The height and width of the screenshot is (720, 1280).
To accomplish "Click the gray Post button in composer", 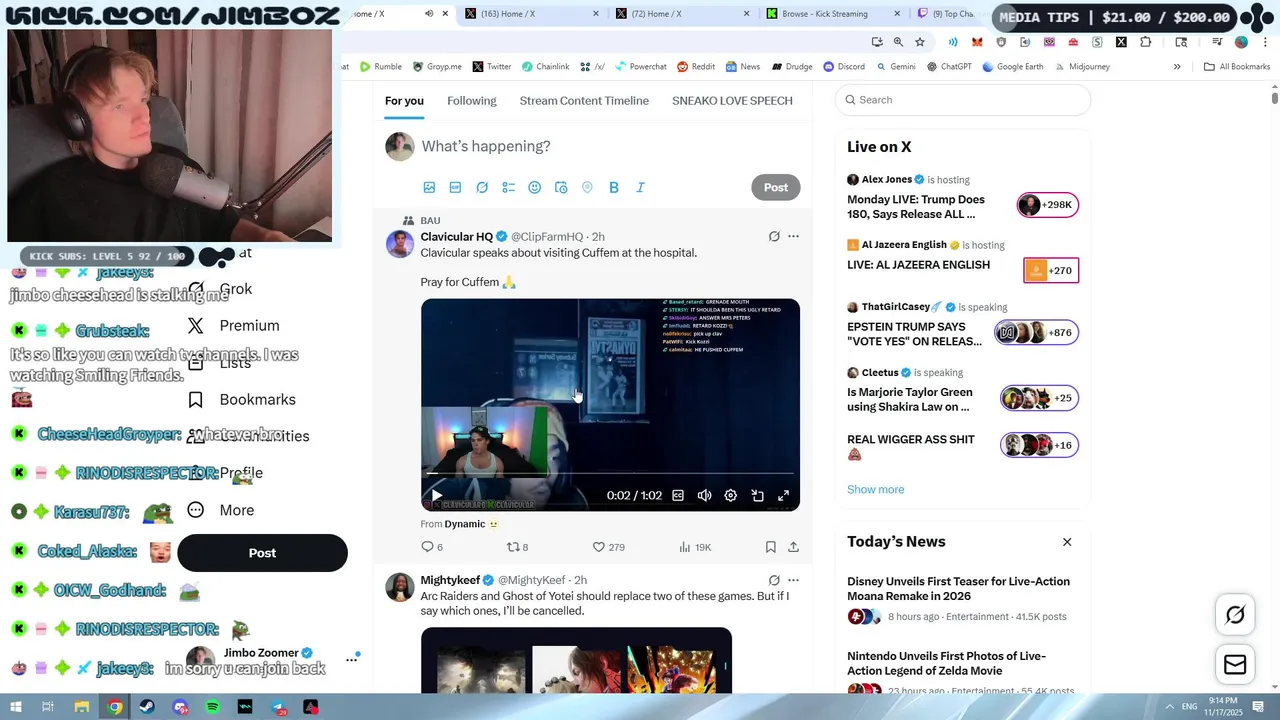I will [776, 187].
